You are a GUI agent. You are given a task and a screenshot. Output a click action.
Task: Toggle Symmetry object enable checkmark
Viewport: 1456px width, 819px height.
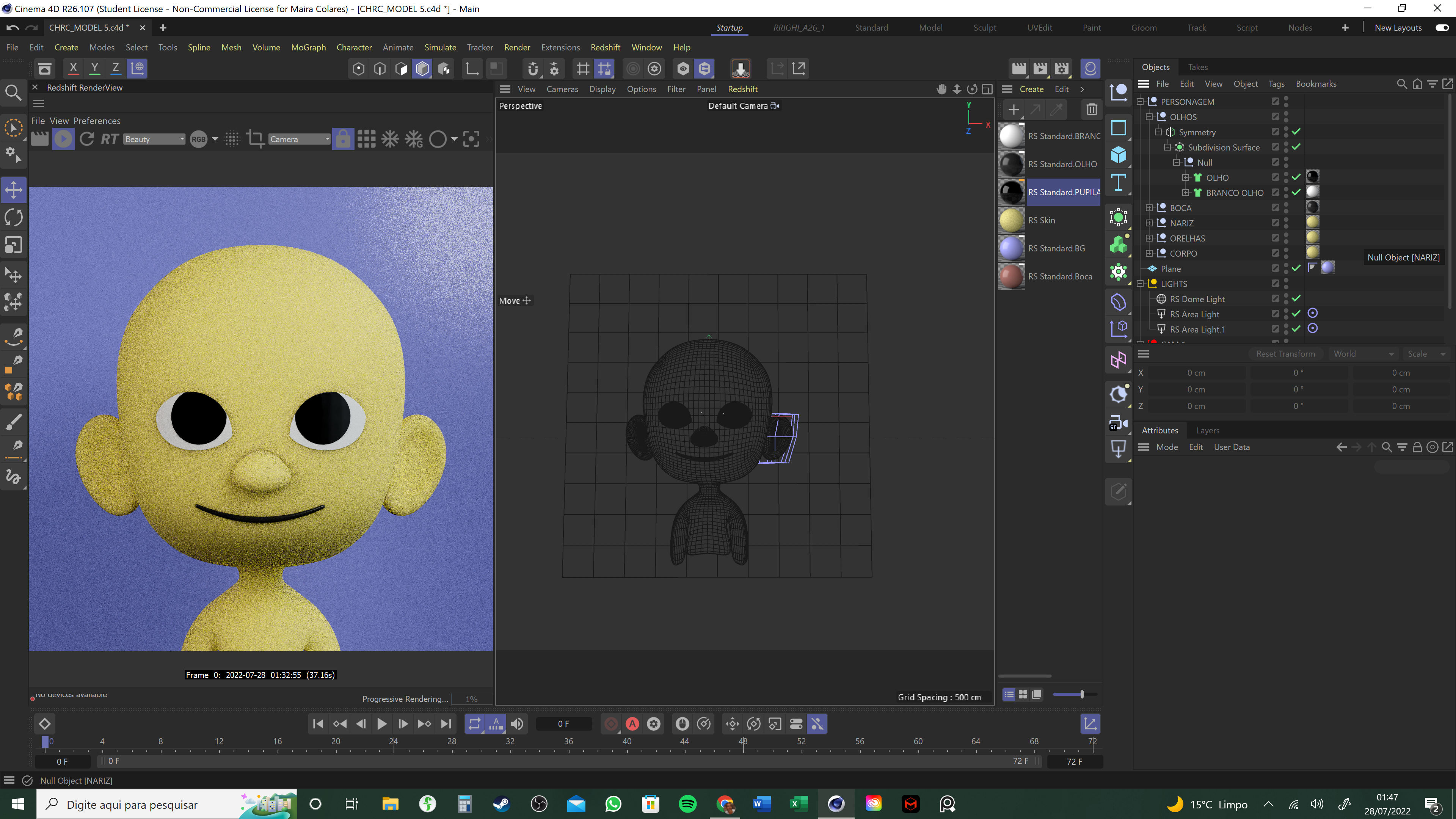point(1296,132)
